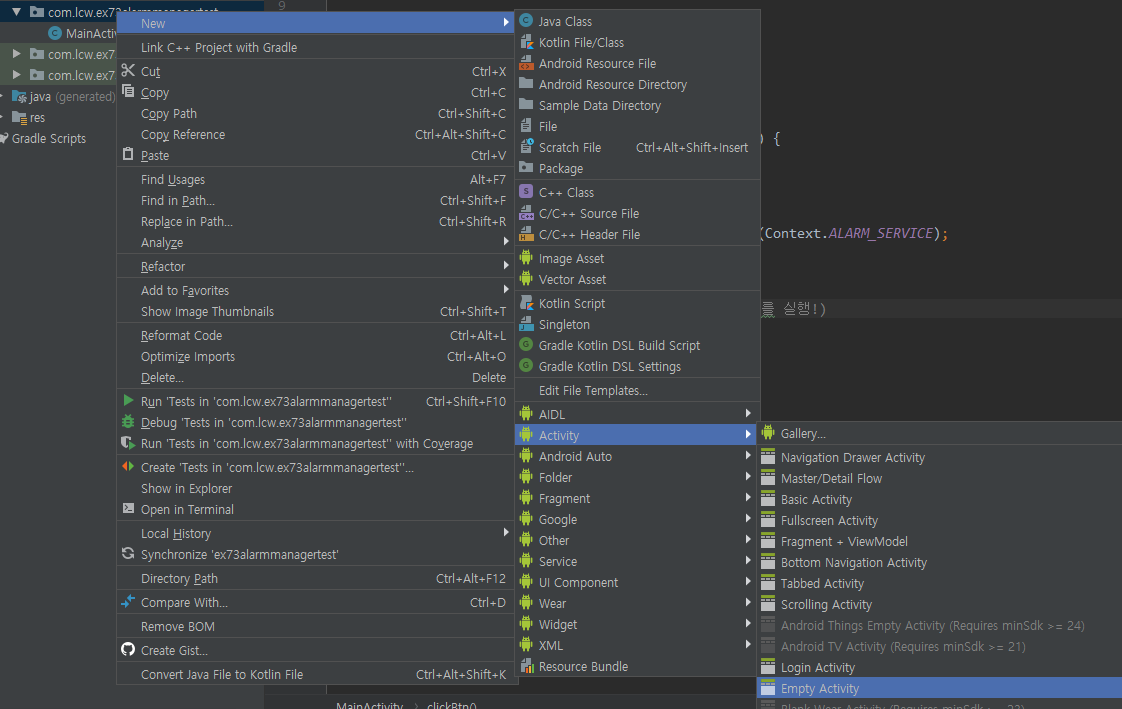The image size is (1122, 709).
Task: Click the MainActivity breadcrumb in editor
Action: [369, 705]
